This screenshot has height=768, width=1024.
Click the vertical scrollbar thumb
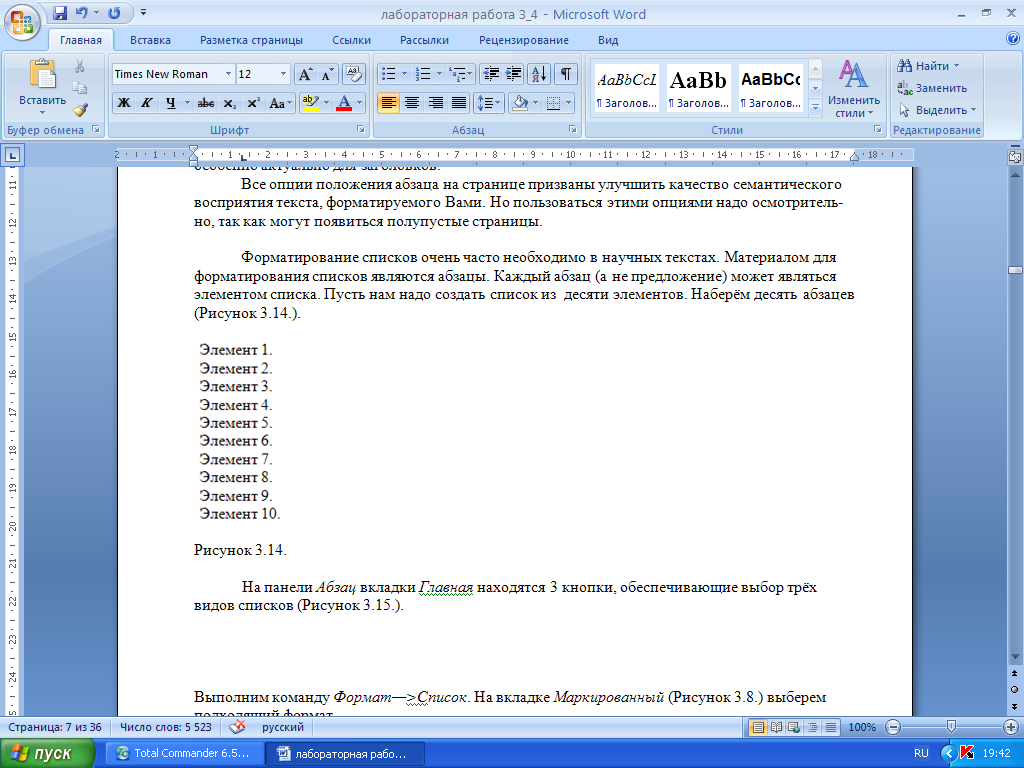1015,270
